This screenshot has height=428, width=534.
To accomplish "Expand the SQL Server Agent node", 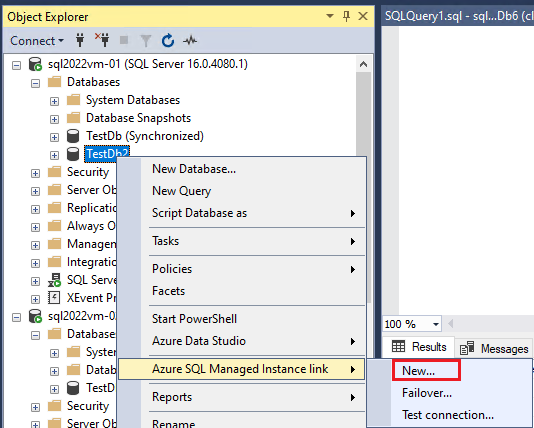I will 35,281.
